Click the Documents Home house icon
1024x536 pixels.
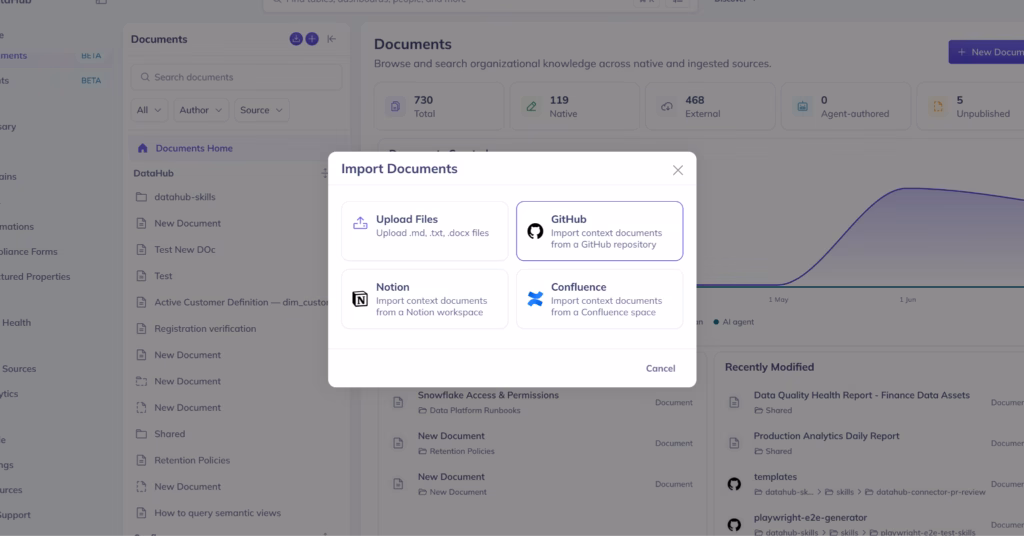(x=142, y=148)
